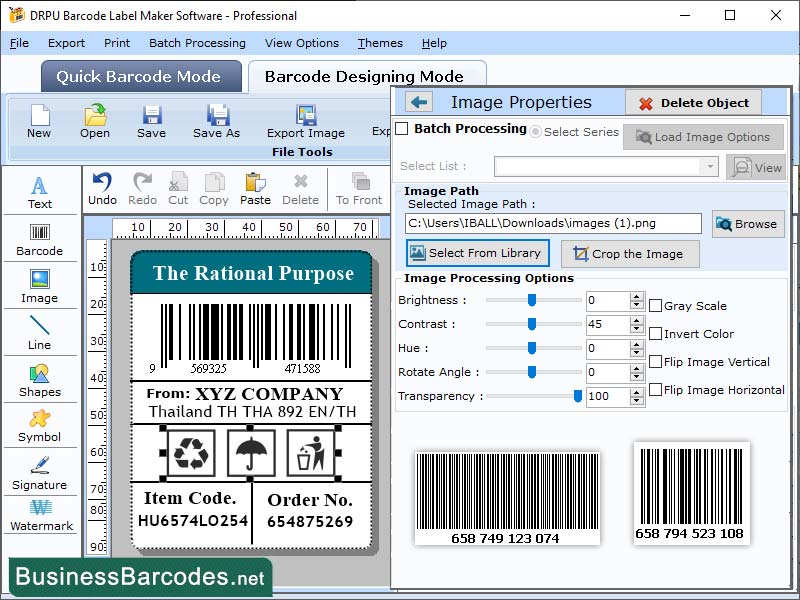Viewport: 800px width, 600px height.
Task: Choose the Image tool from sidebar
Action: [40, 288]
